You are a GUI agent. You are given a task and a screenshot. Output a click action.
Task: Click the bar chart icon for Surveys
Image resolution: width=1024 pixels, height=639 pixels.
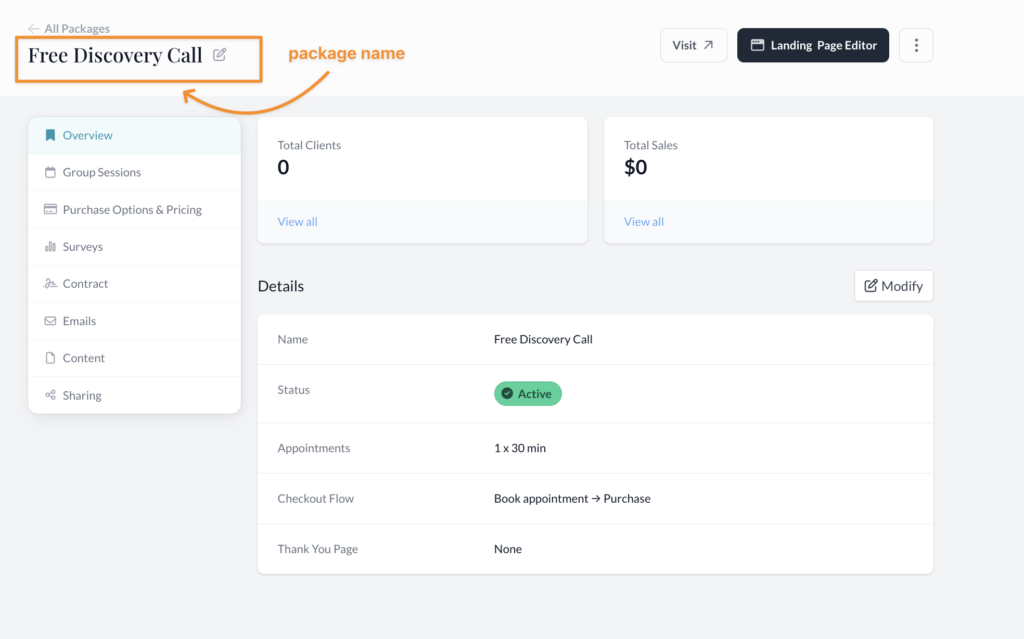(50, 247)
